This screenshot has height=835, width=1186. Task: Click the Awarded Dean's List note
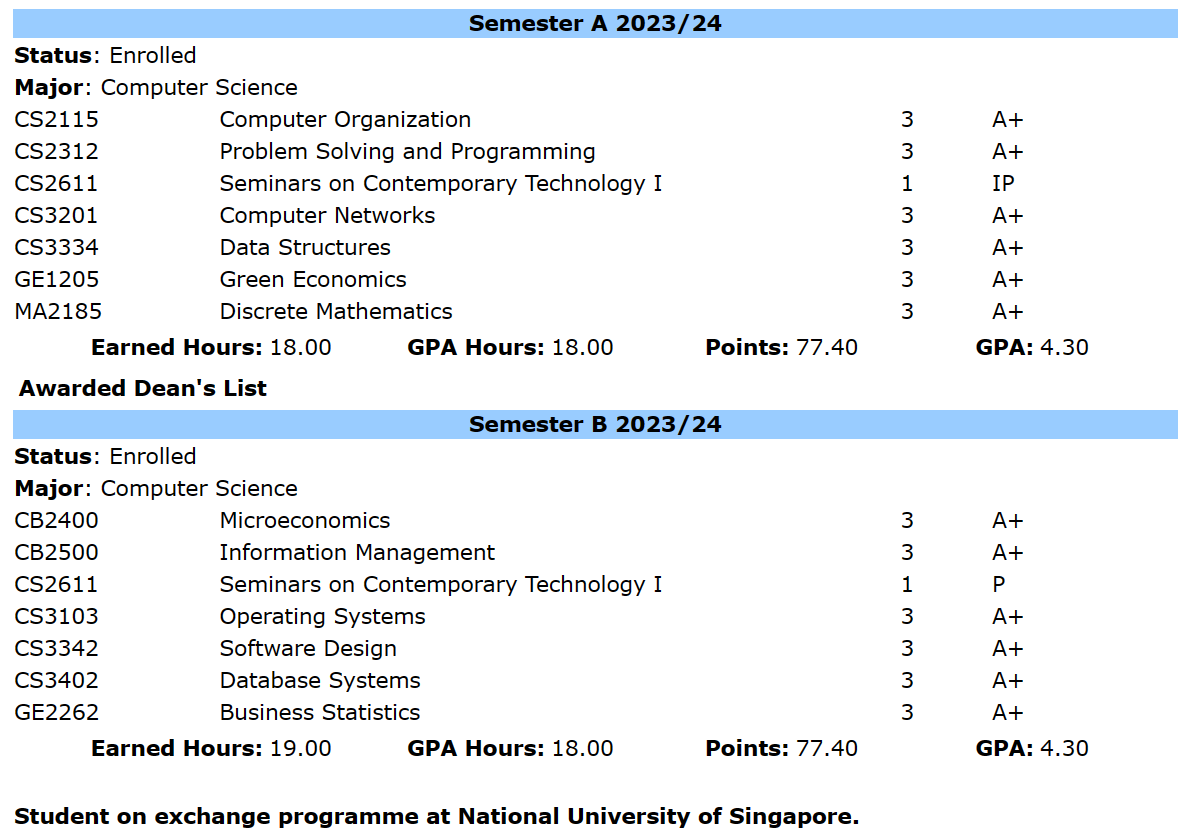(143, 388)
